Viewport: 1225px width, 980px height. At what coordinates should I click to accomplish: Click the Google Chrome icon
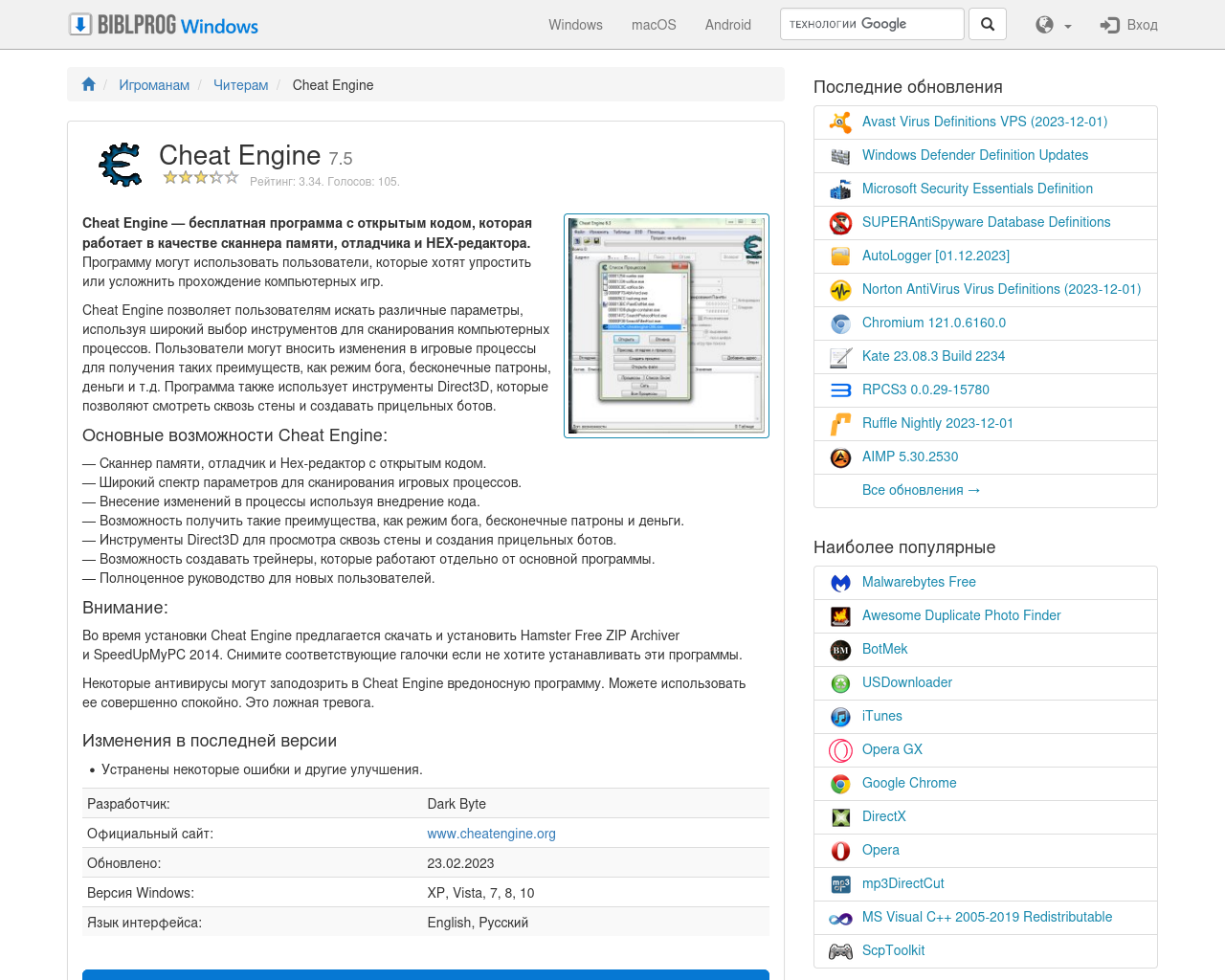(x=840, y=784)
